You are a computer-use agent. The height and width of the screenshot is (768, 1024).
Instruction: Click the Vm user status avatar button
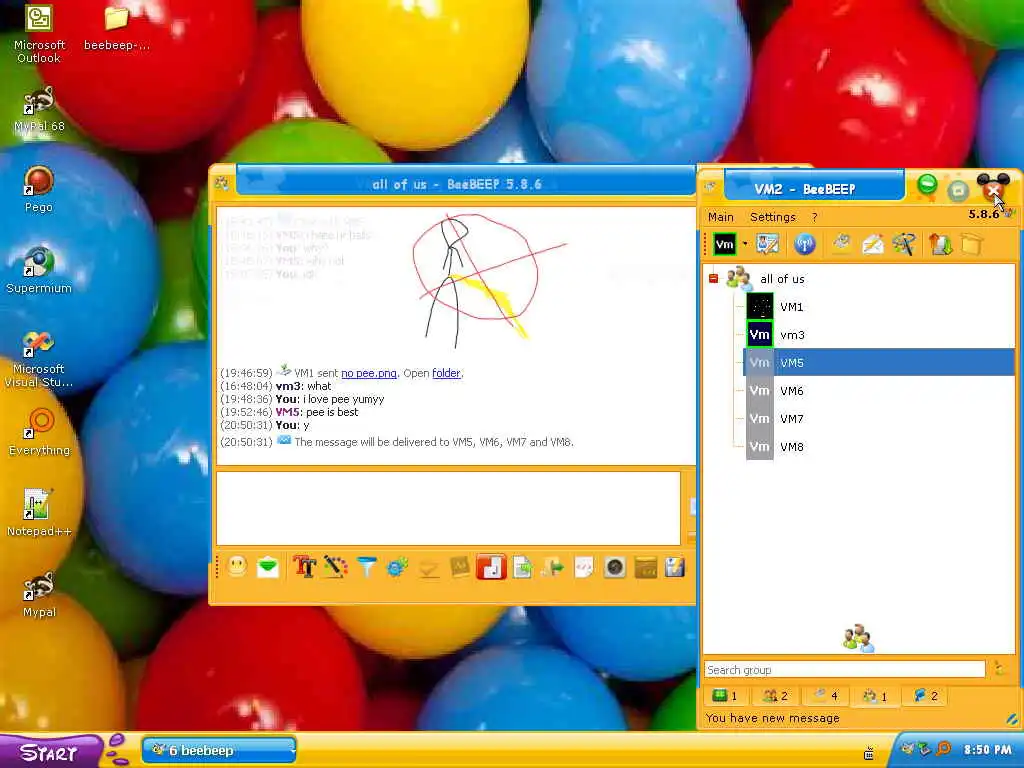[x=725, y=244]
